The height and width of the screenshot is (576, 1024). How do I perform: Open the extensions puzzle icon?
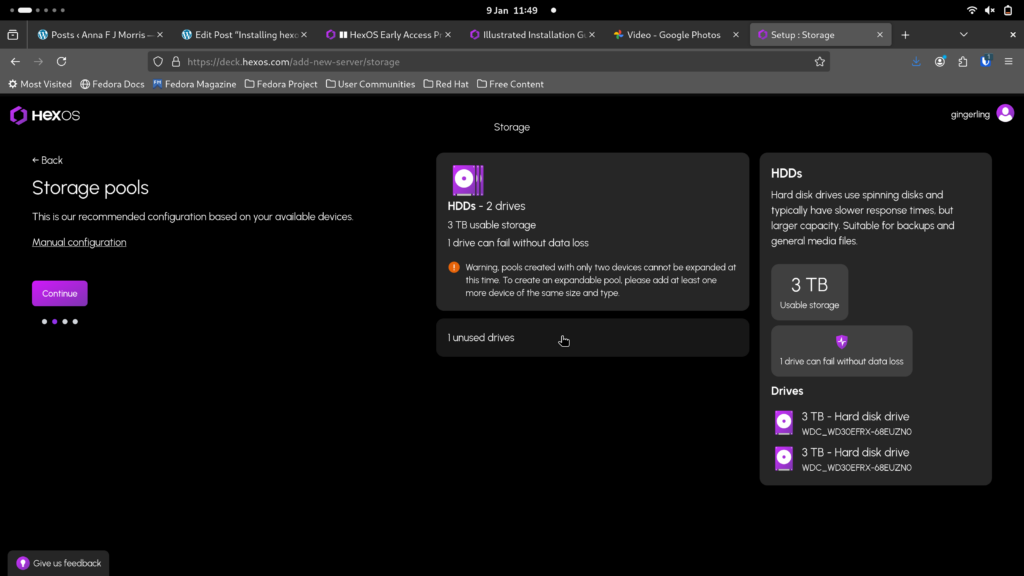point(963,61)
